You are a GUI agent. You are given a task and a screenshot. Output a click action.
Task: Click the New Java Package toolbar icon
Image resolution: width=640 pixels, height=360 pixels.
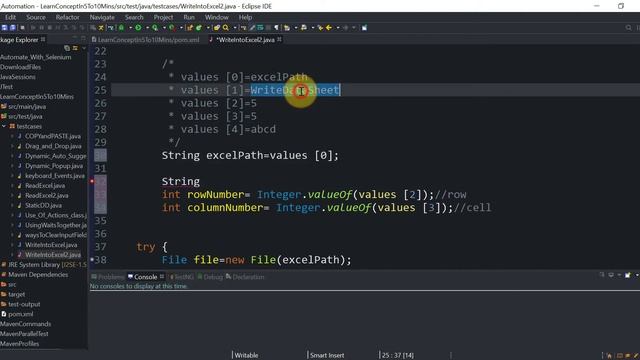(x=189, y=28)
